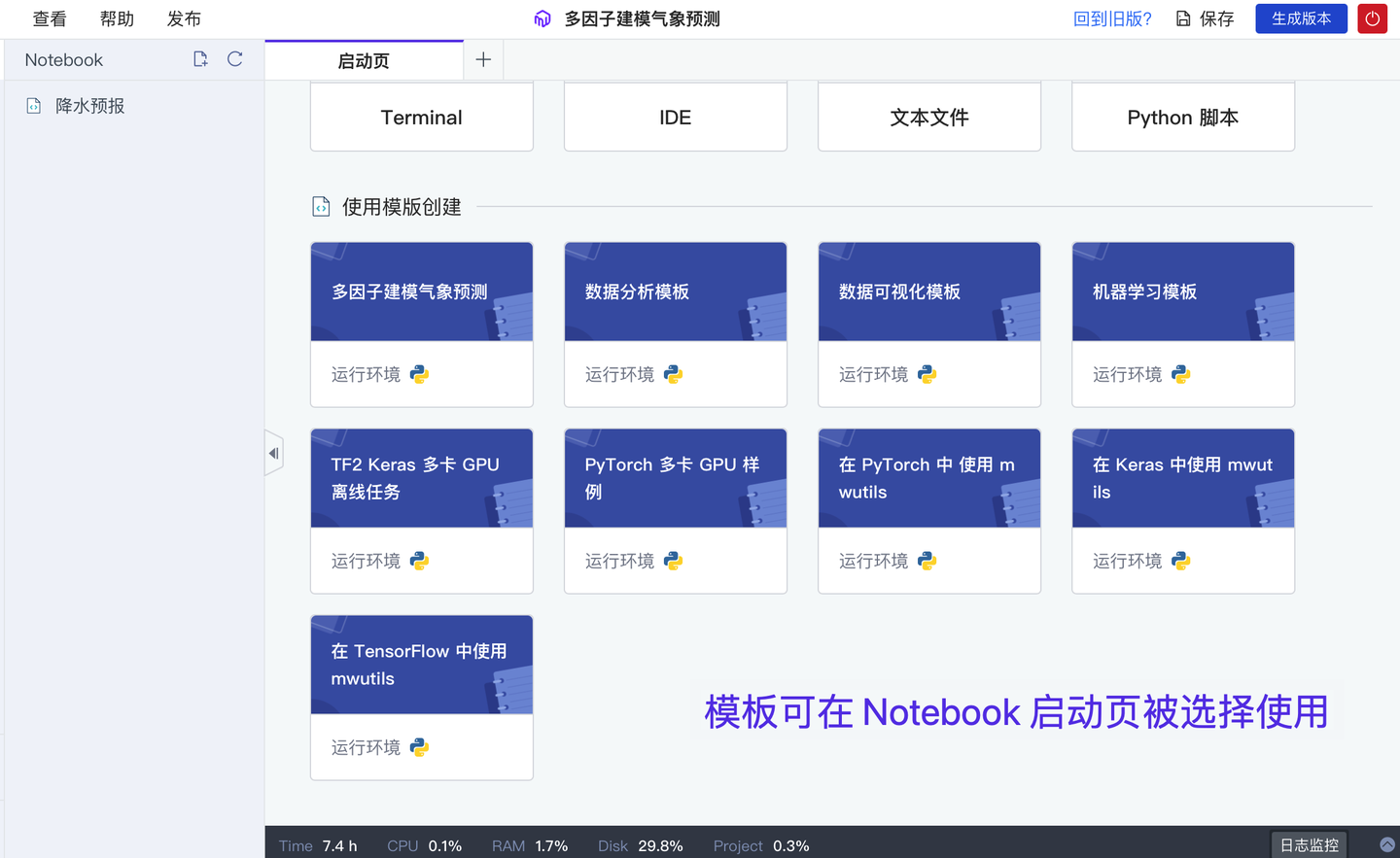The width and height of the screenshot is (1400, 858).
Task: Select 在 PyTorch 中使用 mwutils template
Action: [929, 511]
